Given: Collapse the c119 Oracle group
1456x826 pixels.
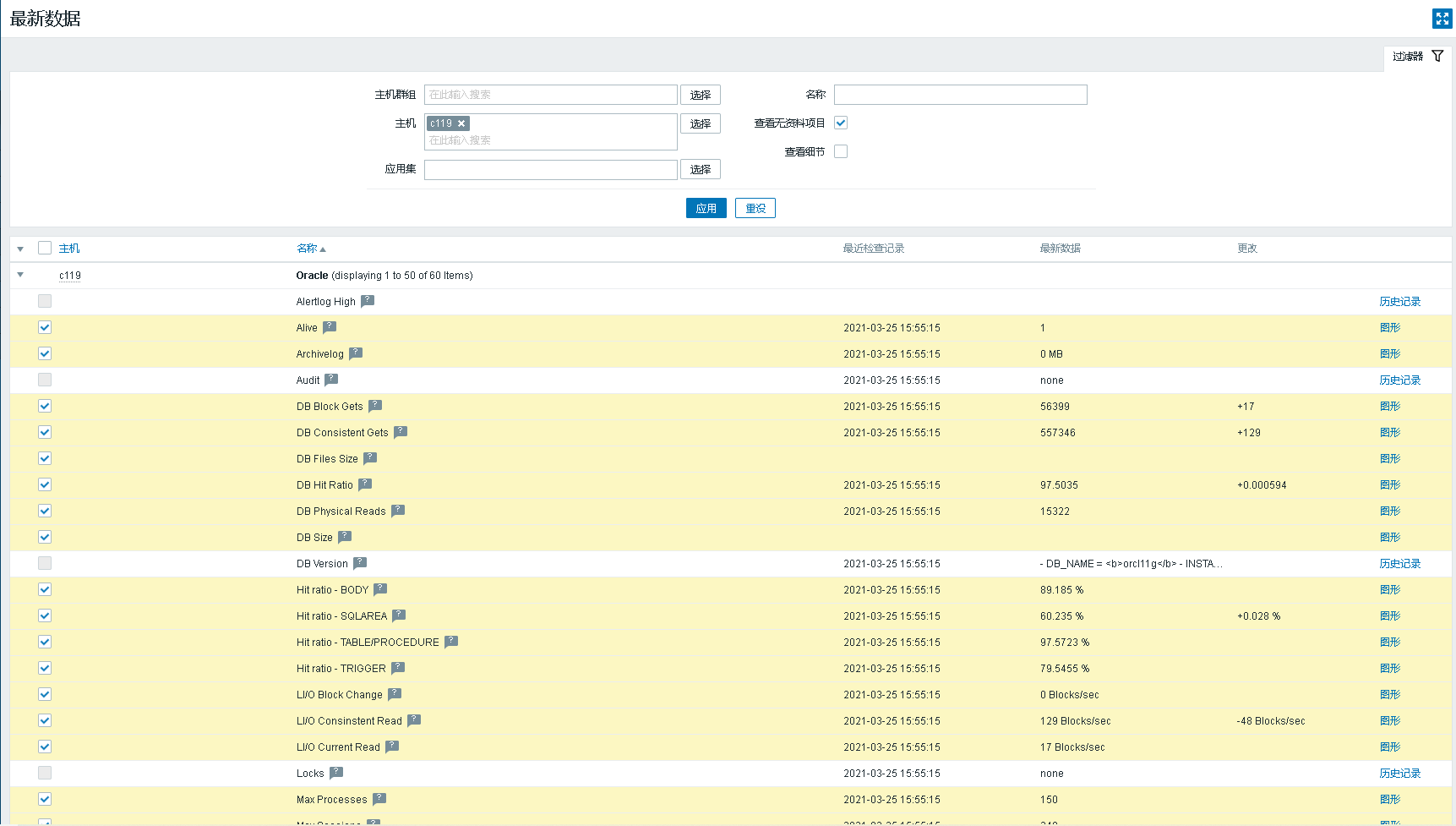Looking at the screenshot, I should [20, 275].
